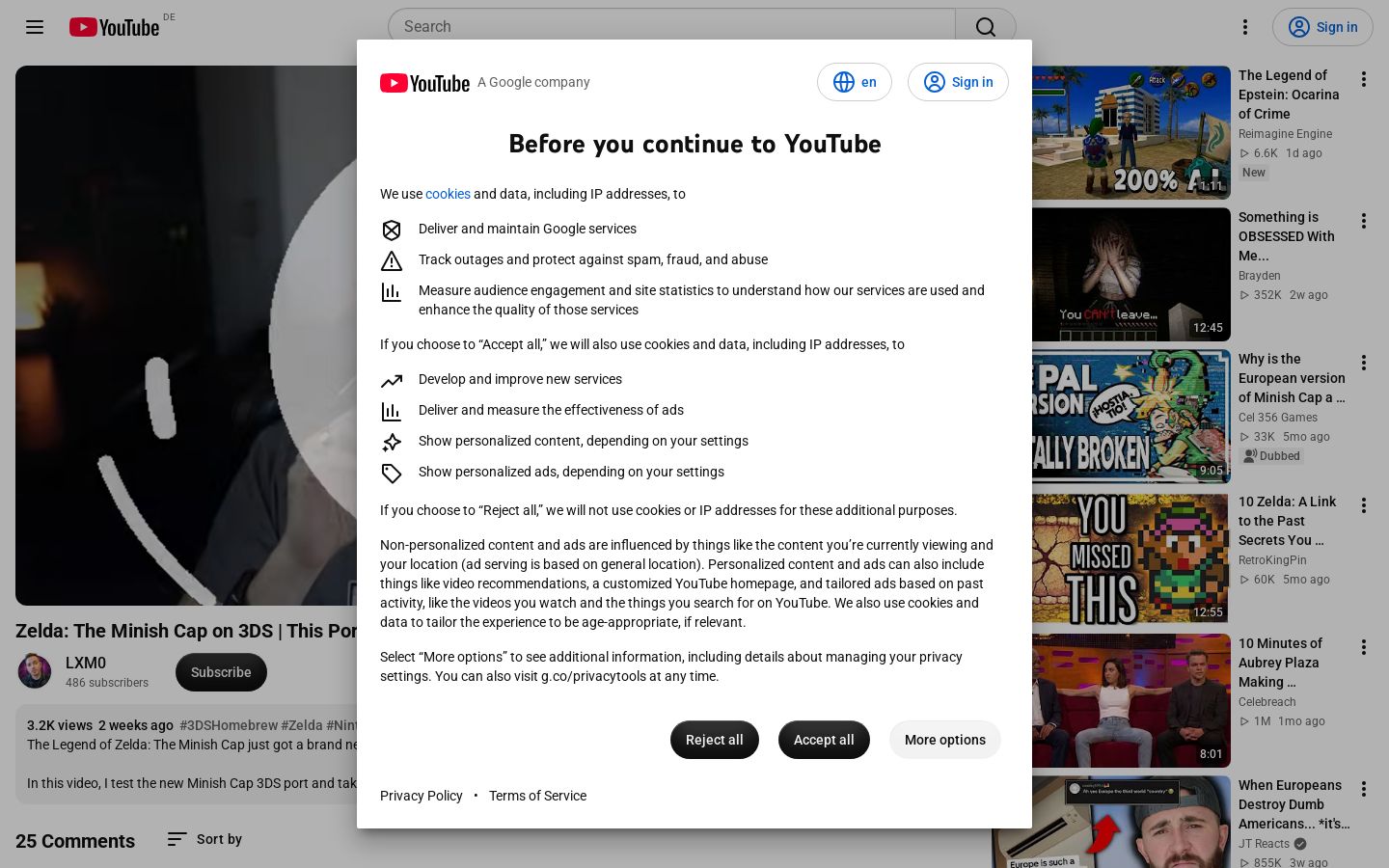Viewport: 1389px width, 868px height.
Task: Open title The Legend of Epstein: Ocarina of Crime
Action: click(x=1289, y=95)
